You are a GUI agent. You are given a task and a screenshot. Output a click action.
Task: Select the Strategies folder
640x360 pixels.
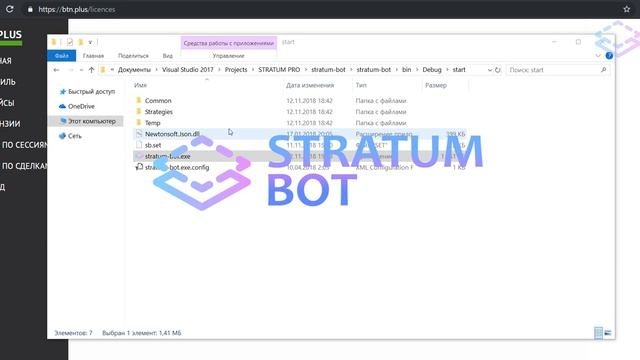tap(158, 112)
